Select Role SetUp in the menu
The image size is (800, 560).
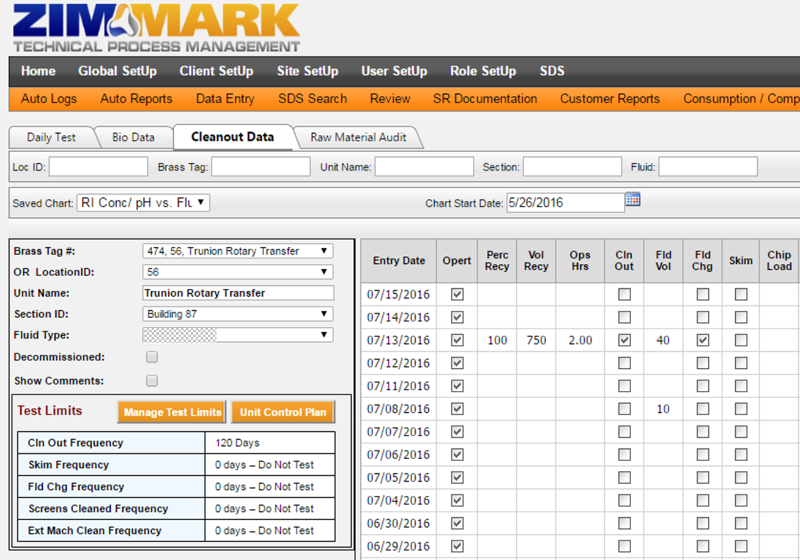pos(483,71)
